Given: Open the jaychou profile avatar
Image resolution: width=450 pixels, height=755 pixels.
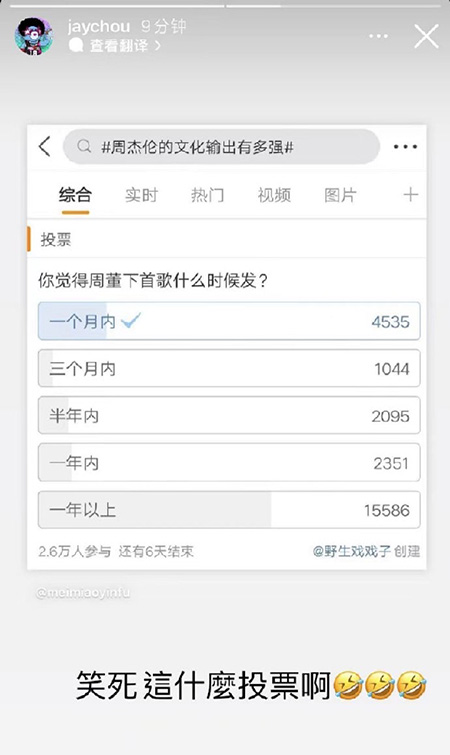Looking at the screenshot, I should click(x=34, y=37).
